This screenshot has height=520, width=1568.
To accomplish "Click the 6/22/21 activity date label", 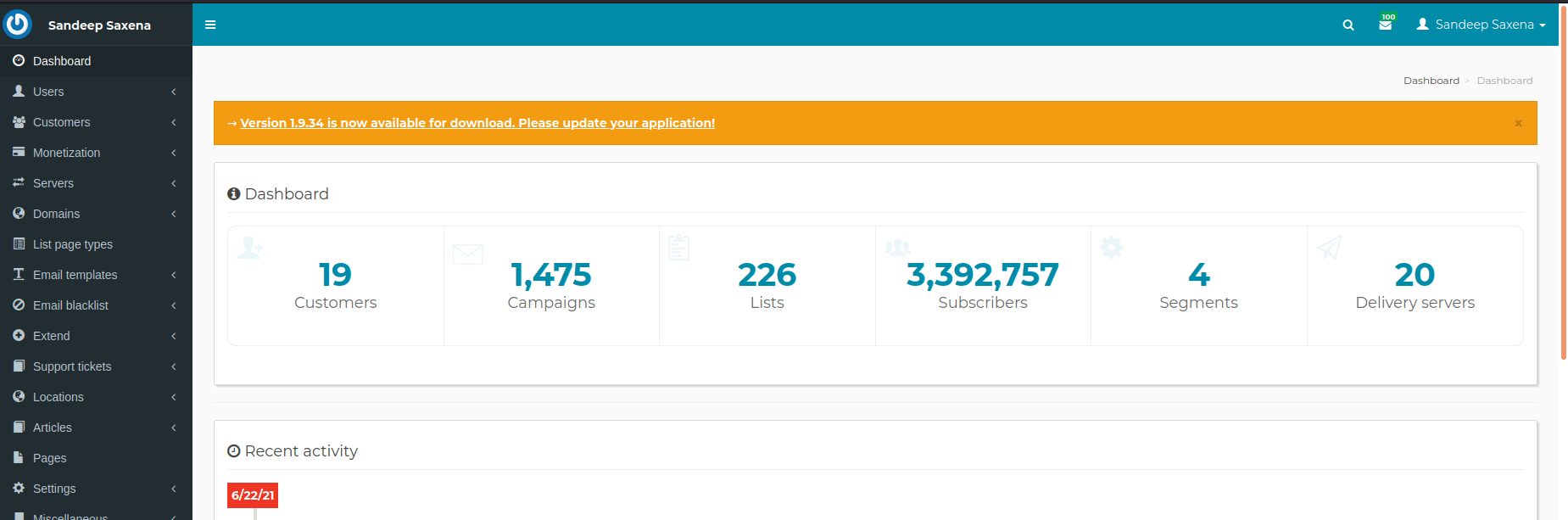I will (253, 495).
